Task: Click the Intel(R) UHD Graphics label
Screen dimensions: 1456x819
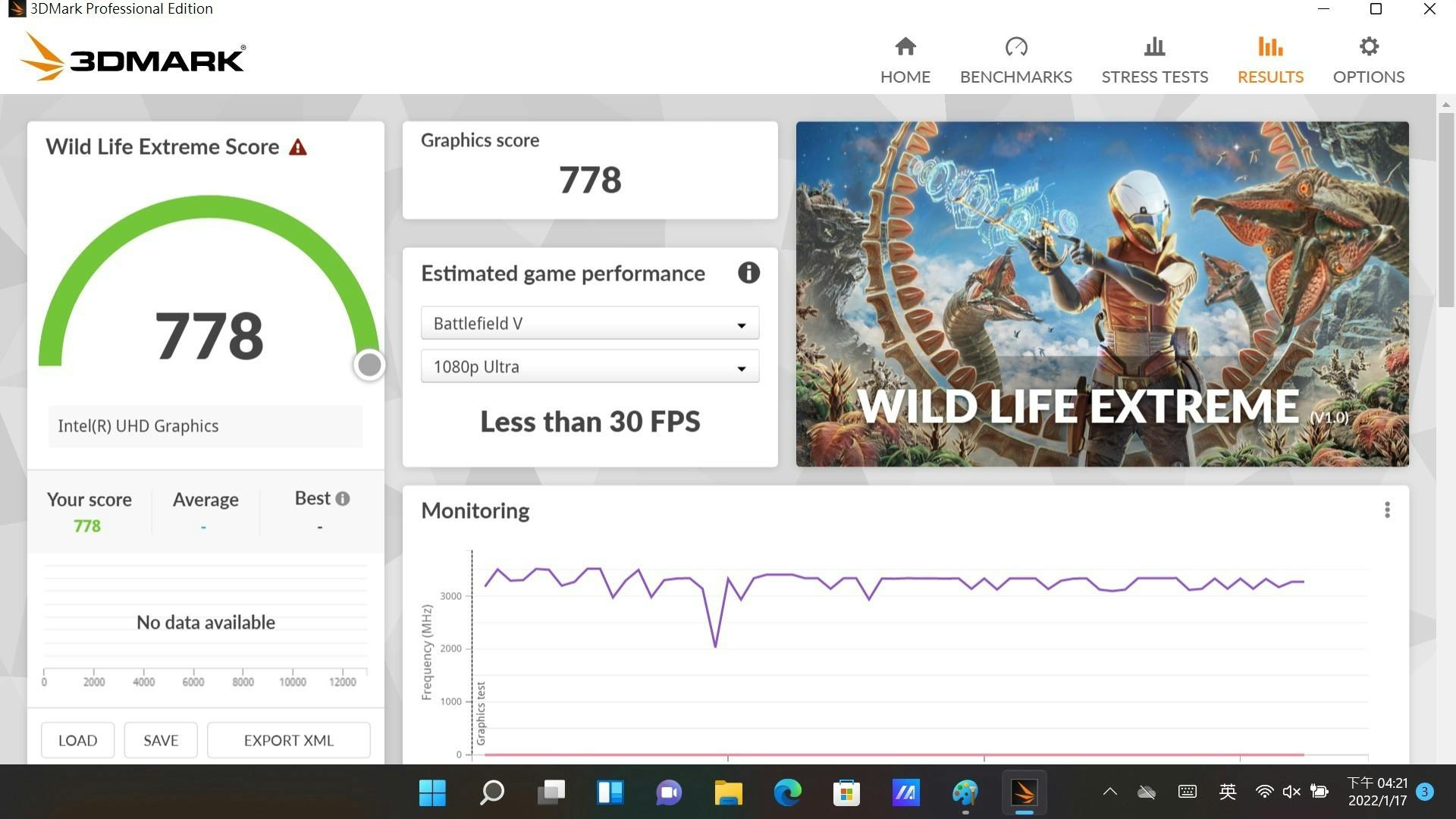Action: click(x=138, y=426)
